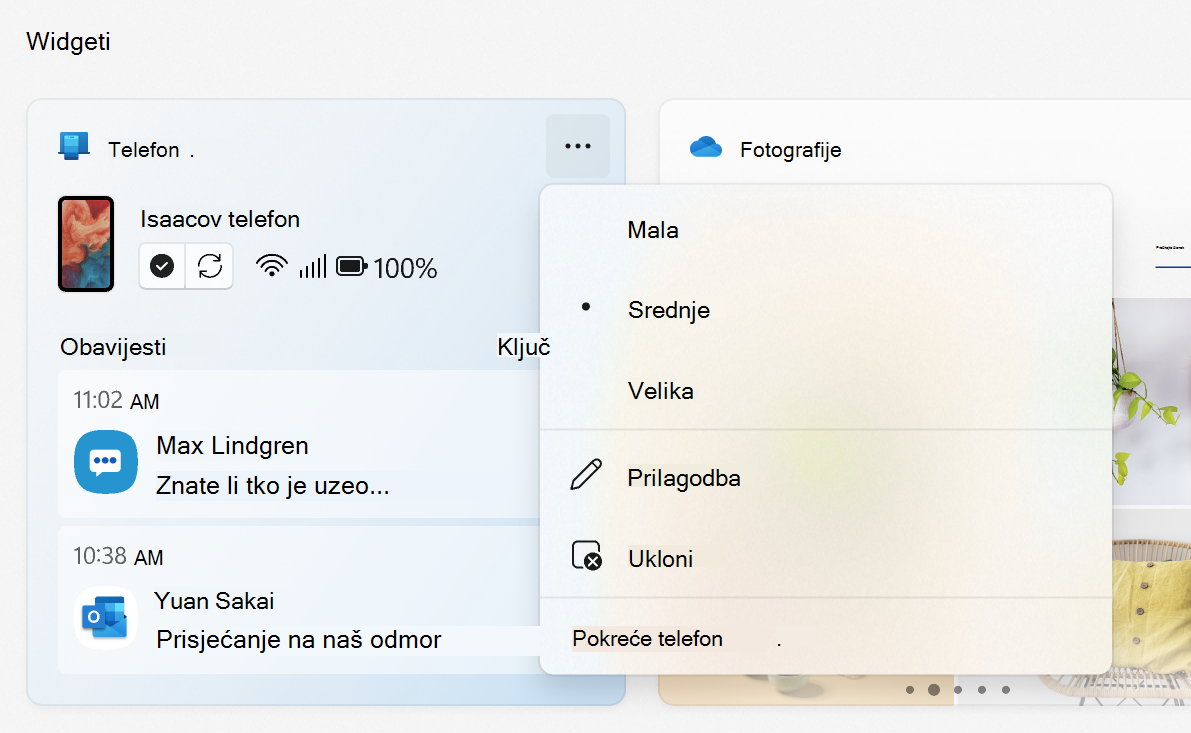This screenshot has width=1191, height=733.
Task: Select the Srednje size option
Action: tap(826, 310)
